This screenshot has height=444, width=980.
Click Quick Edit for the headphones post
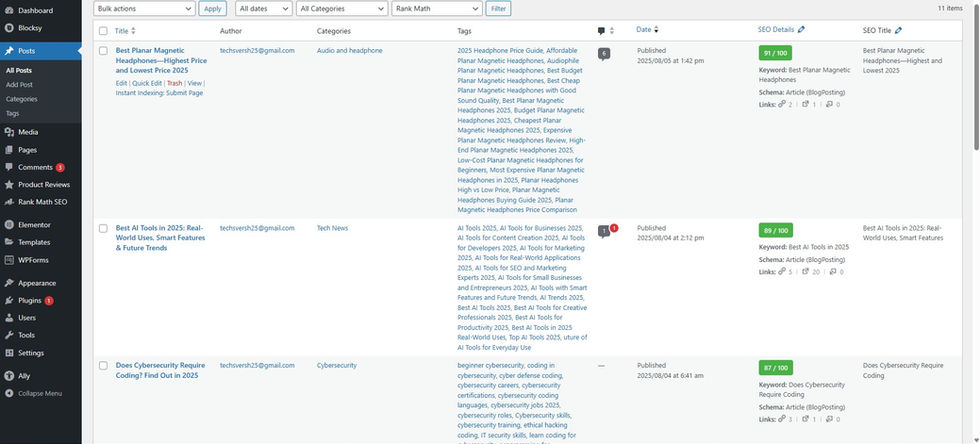click(147, 83)
